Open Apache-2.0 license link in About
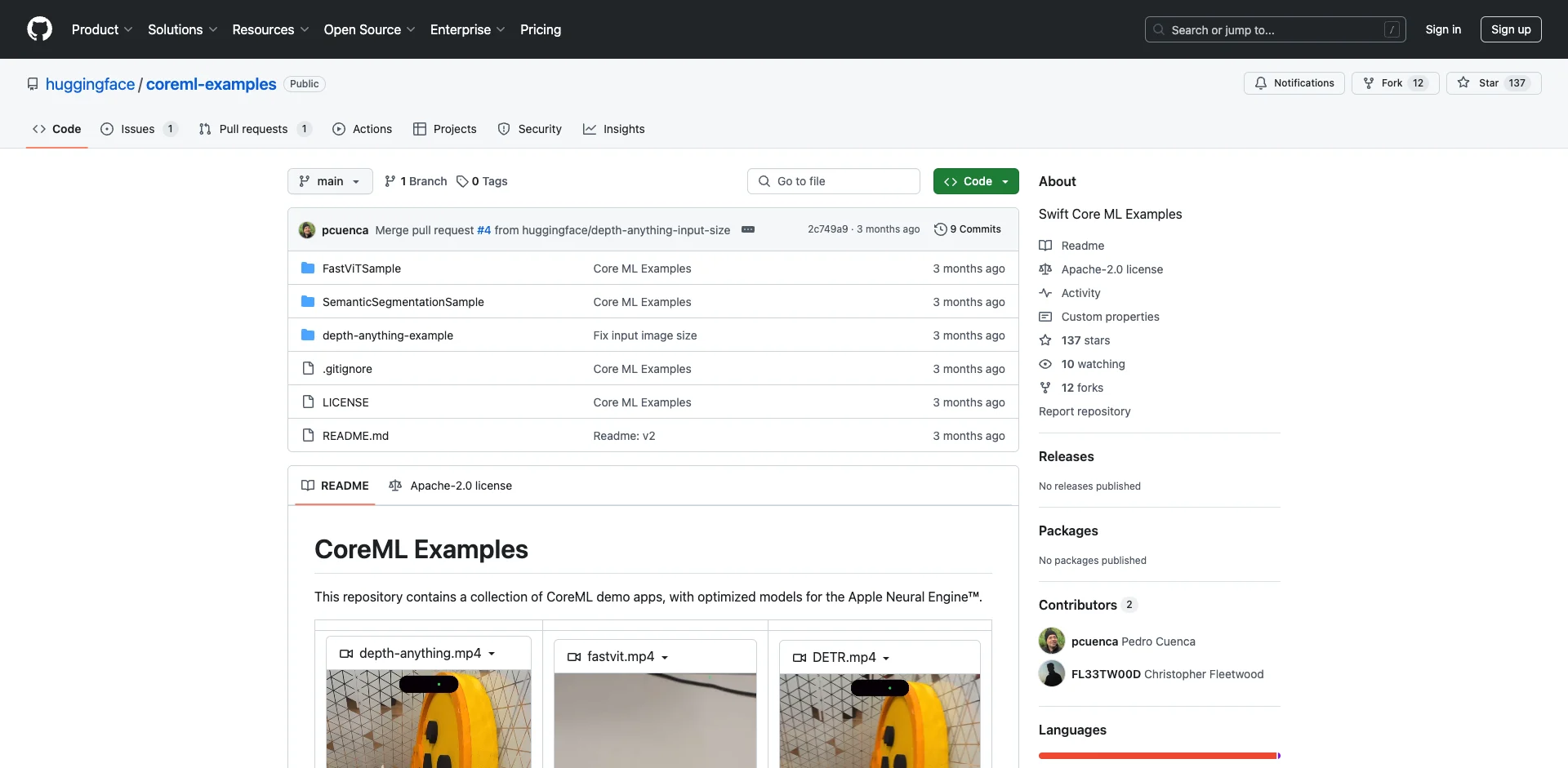 pos(1101,269)
